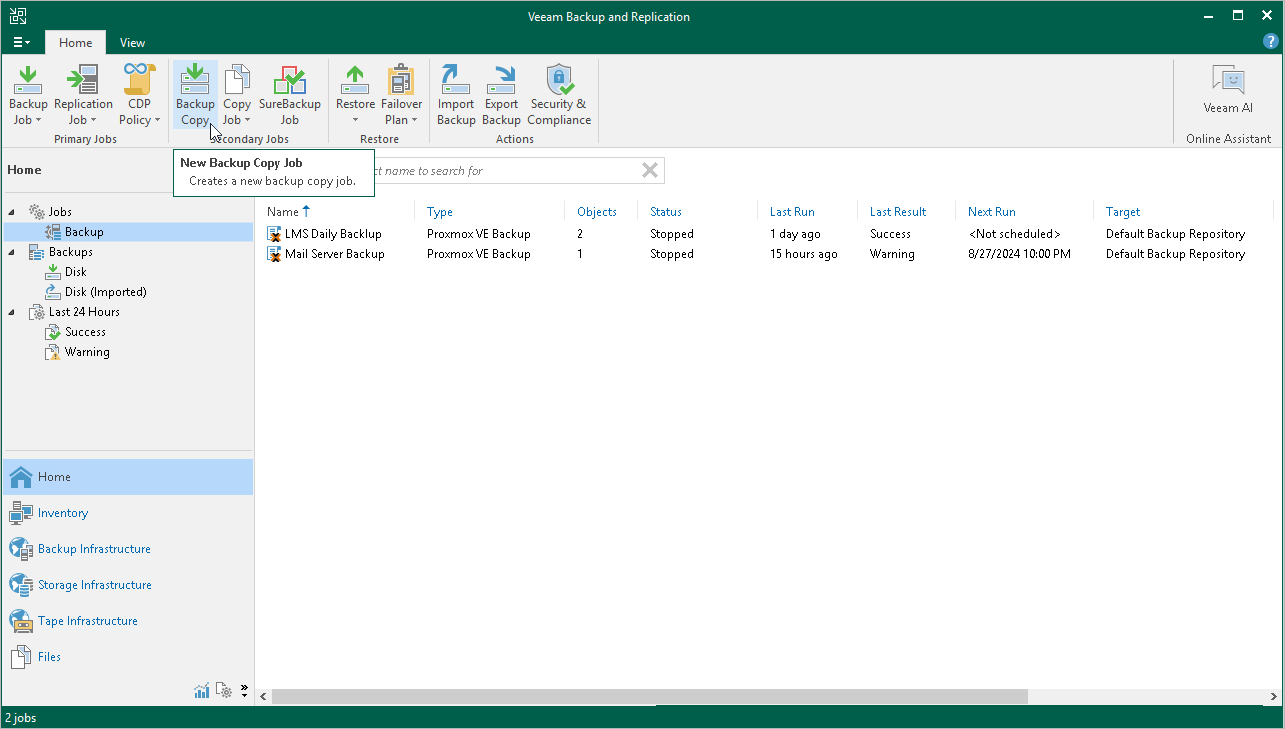The height and width of the screenshot is (729, 1285).
Task: Open the Home view in navigation pane
Action: (128, 477)
